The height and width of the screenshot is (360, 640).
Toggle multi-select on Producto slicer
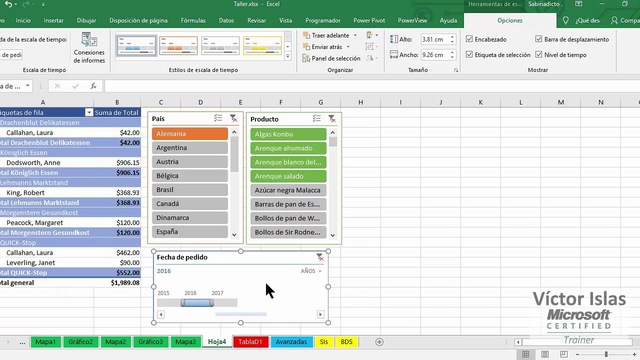(317, 119)
